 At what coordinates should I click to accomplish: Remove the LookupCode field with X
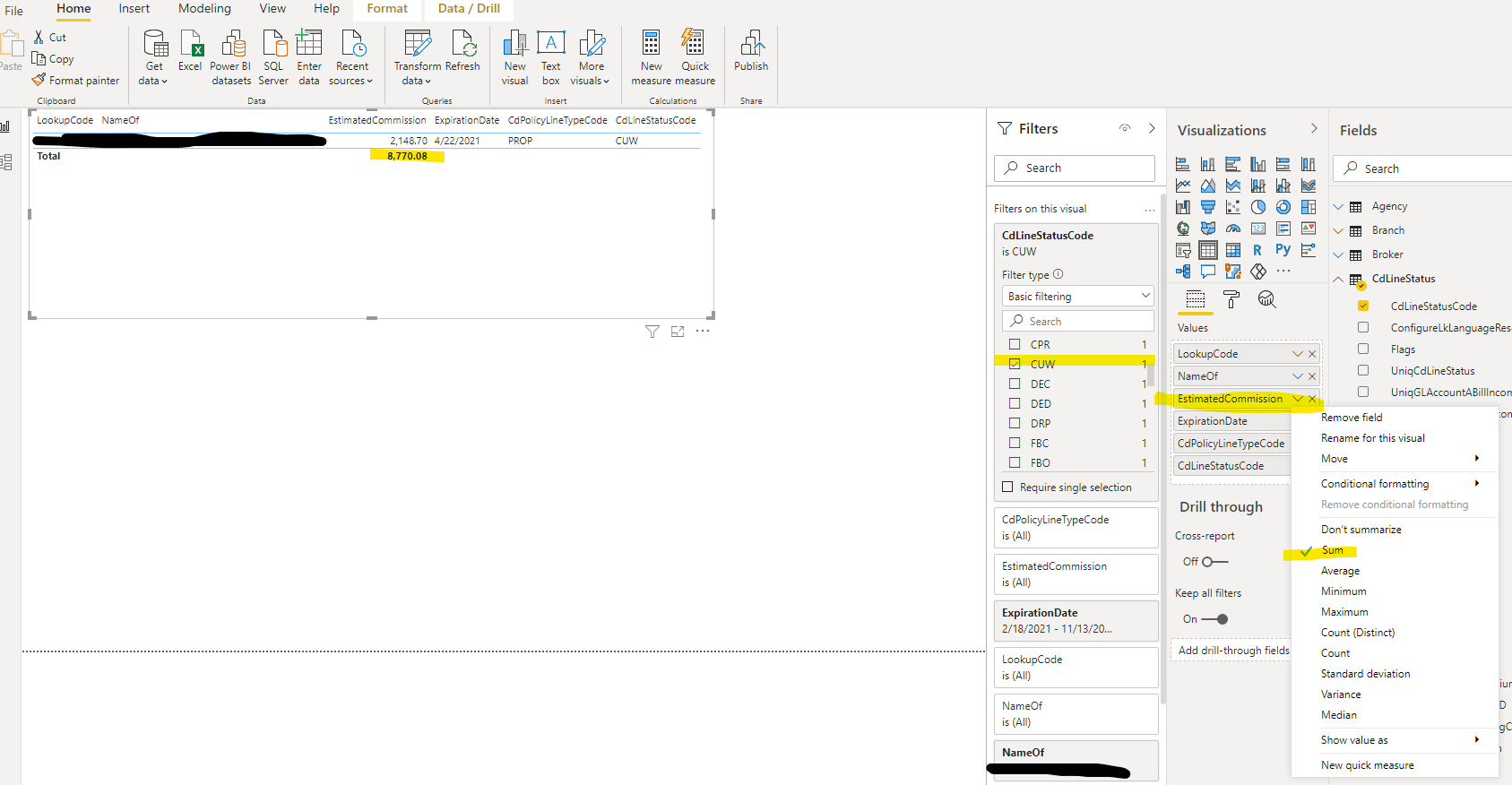click(x=1312, y=354)
